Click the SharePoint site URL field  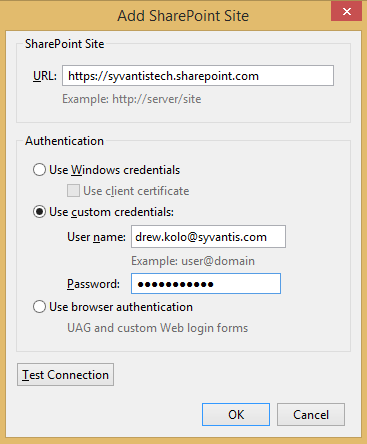coord(198,76)
